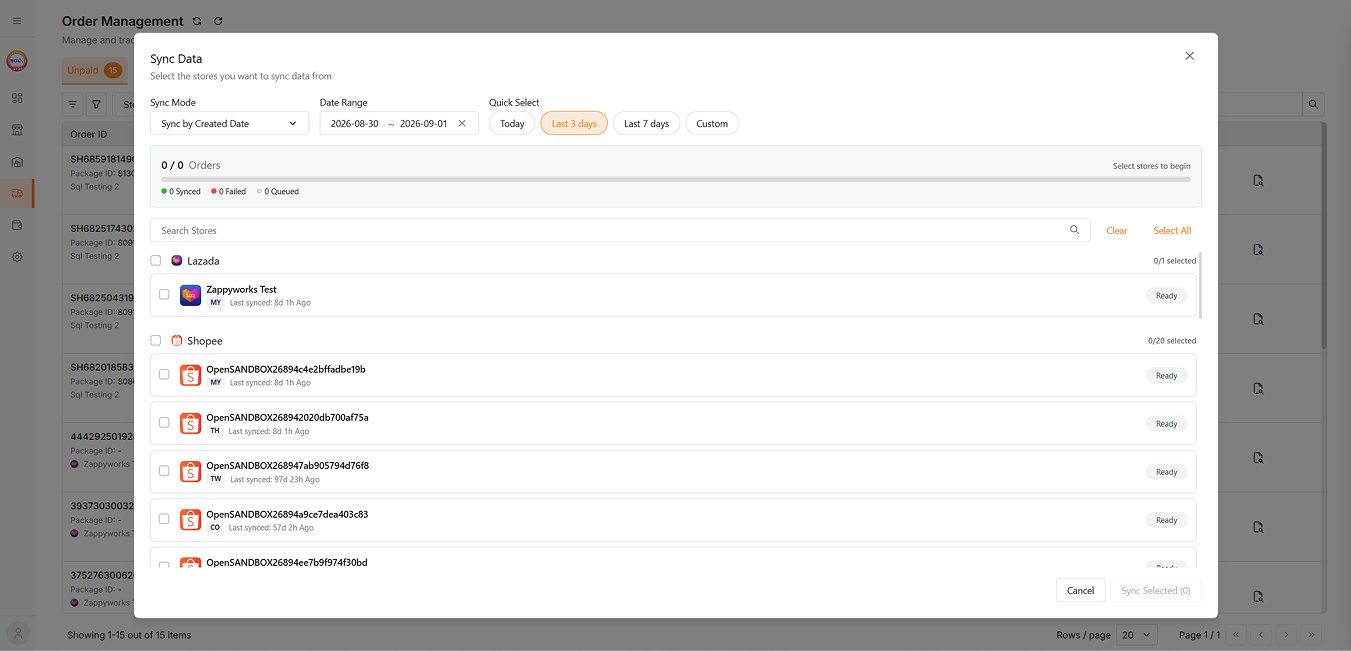The width and height of the screenshot is (1351, 651).
Task: Click the store list scrollbar in dialog
Action: [1200, 285]
